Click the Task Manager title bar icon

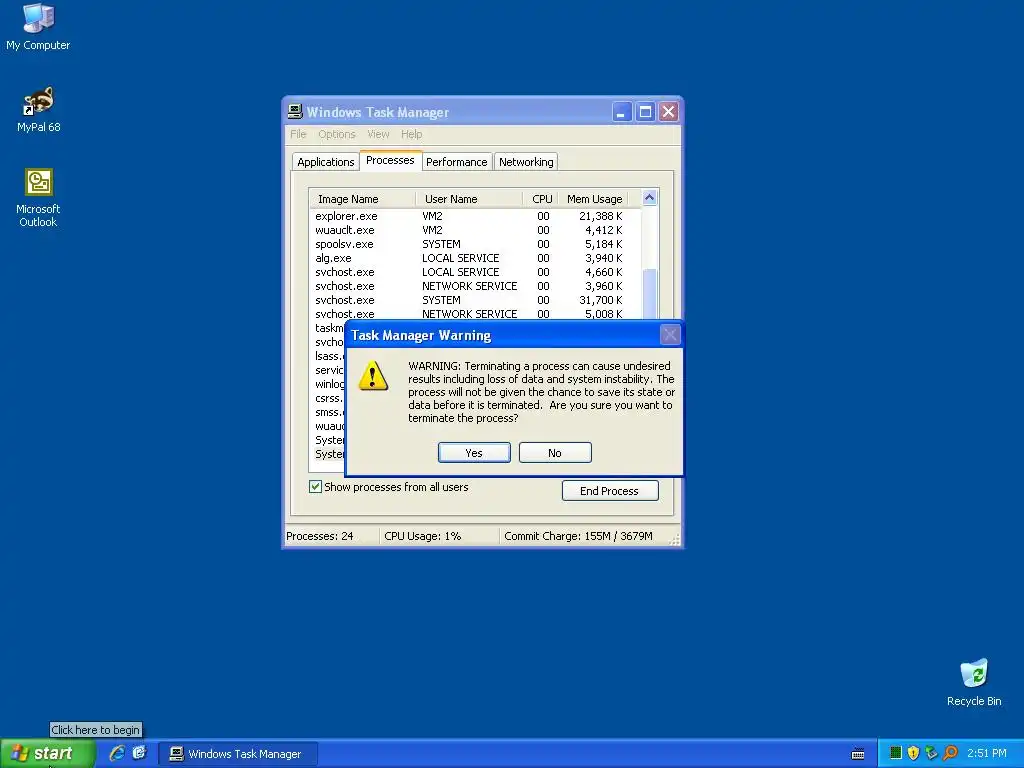point(295,112)
